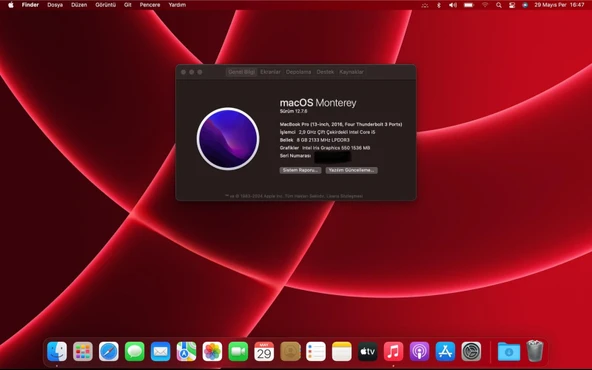Open the Görüntü menu
The width and height of the screenshot is (592, 370).
pos(105,5)
